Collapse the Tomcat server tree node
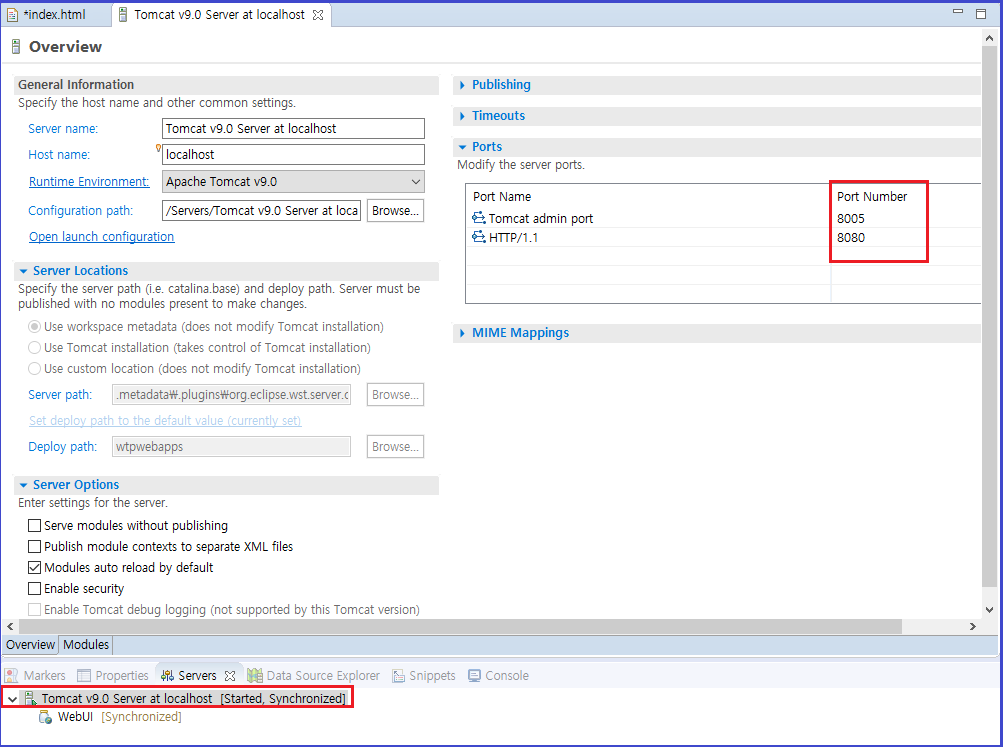Screen dimensions: 1003x747 point(12,699)
